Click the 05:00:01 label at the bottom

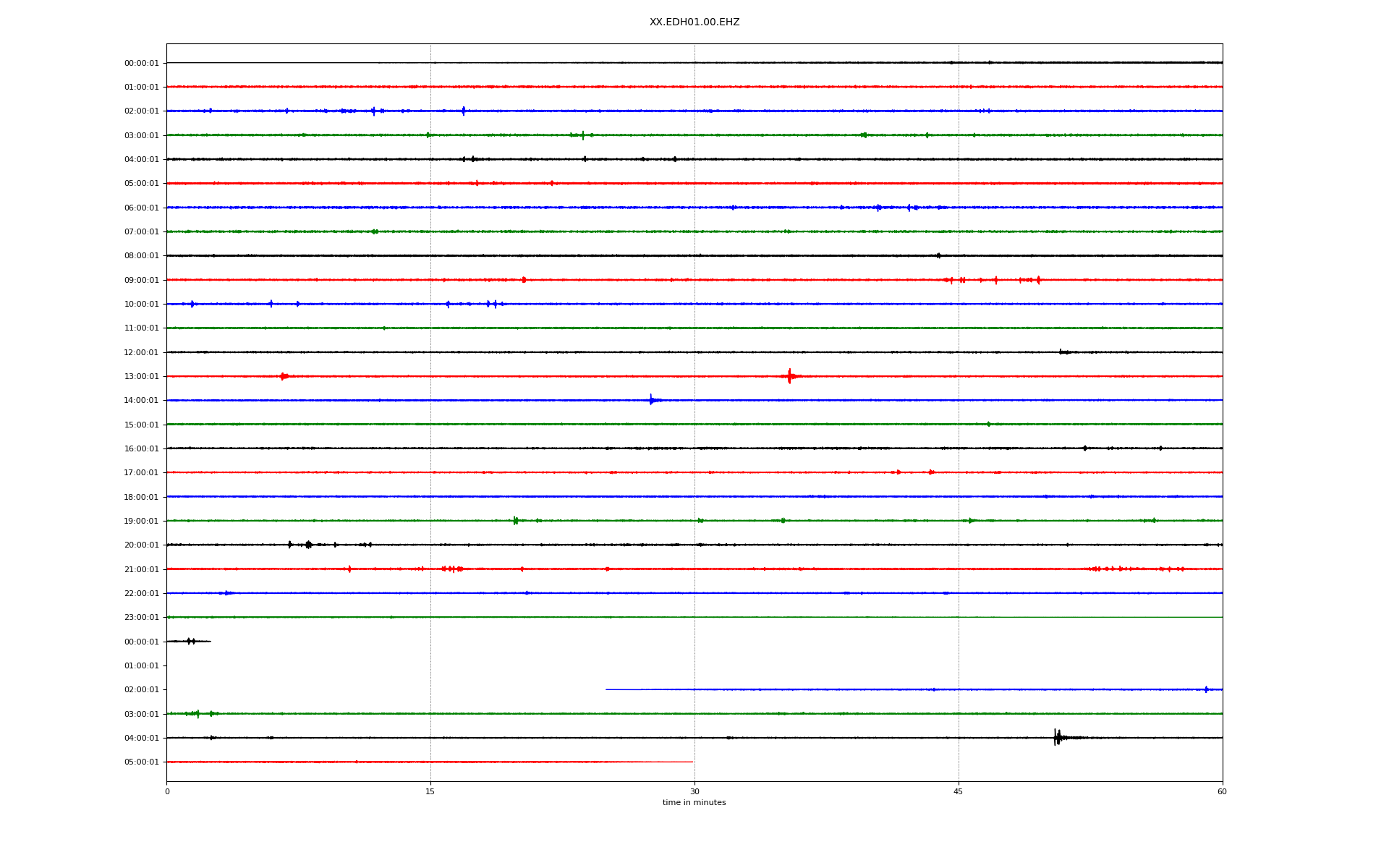point(141,762)
